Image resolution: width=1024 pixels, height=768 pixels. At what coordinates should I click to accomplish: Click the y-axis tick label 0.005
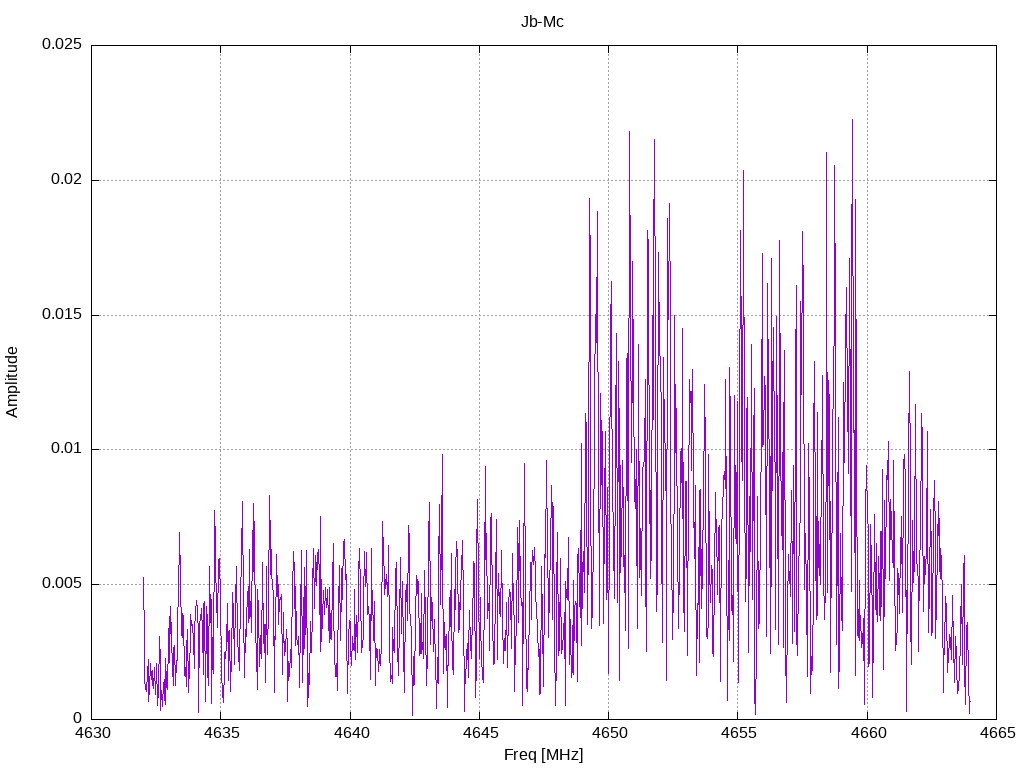click(62, 583)
